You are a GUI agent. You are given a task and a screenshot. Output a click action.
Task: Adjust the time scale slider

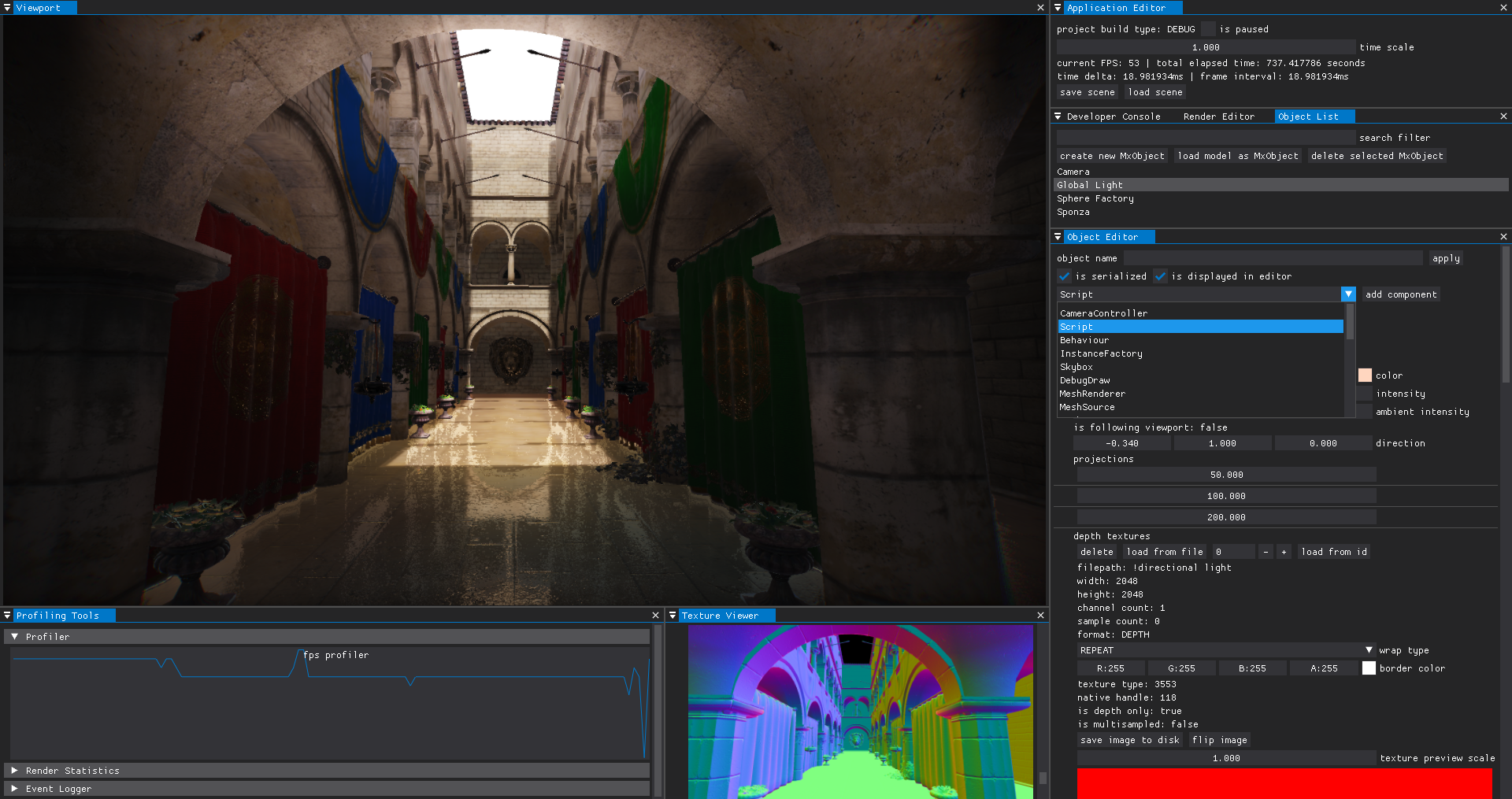[x=1206, y=47]
